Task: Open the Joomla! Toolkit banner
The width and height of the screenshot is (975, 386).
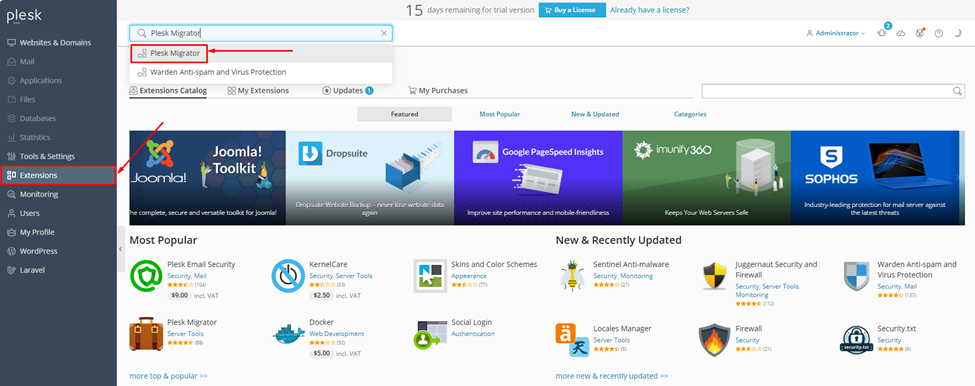Action: [208, 178]
